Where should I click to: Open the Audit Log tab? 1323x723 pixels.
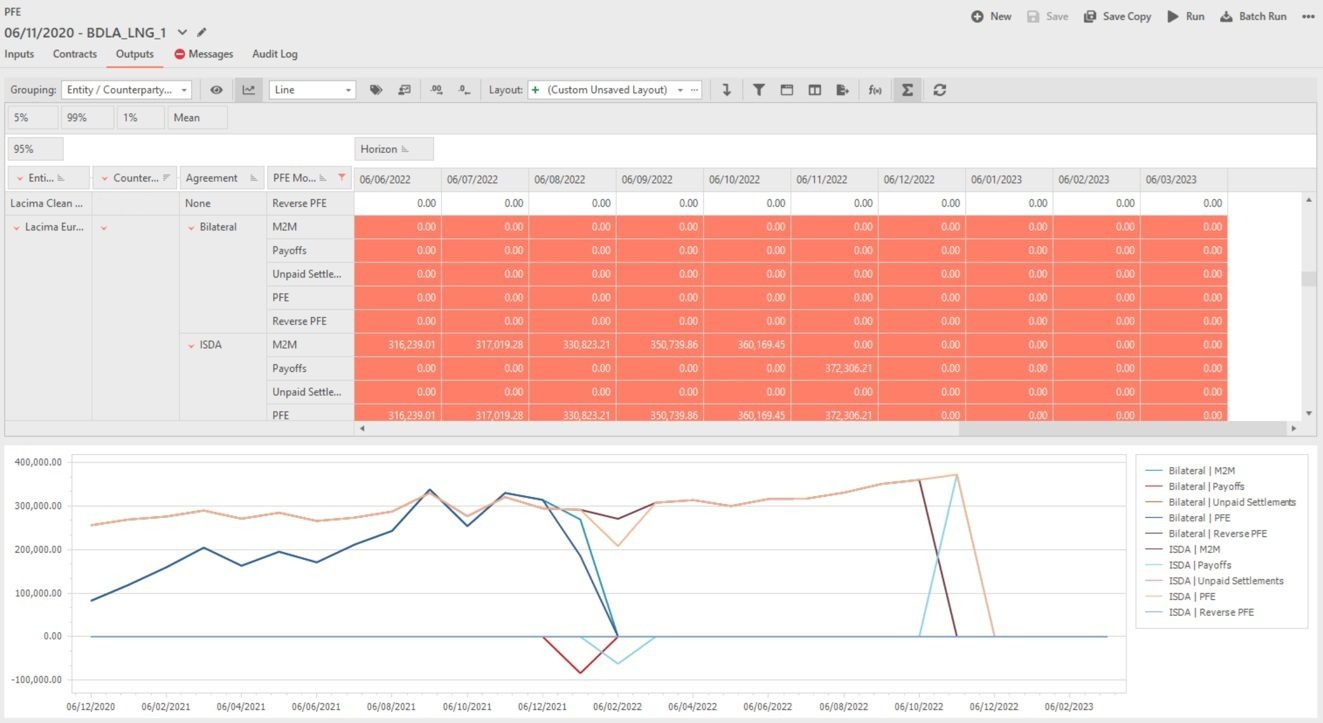point(274,54)
